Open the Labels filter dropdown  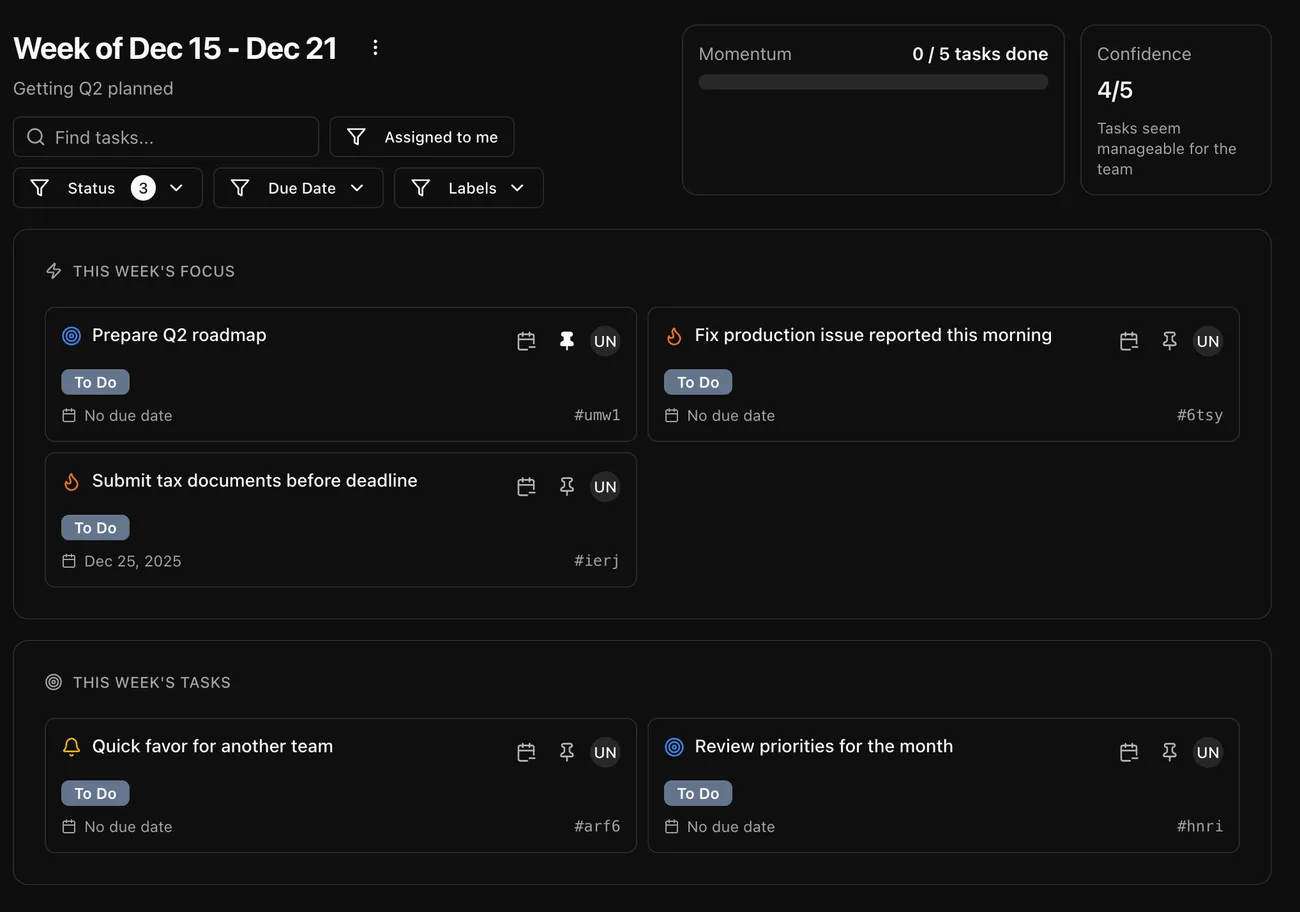(x=469, y=188)
